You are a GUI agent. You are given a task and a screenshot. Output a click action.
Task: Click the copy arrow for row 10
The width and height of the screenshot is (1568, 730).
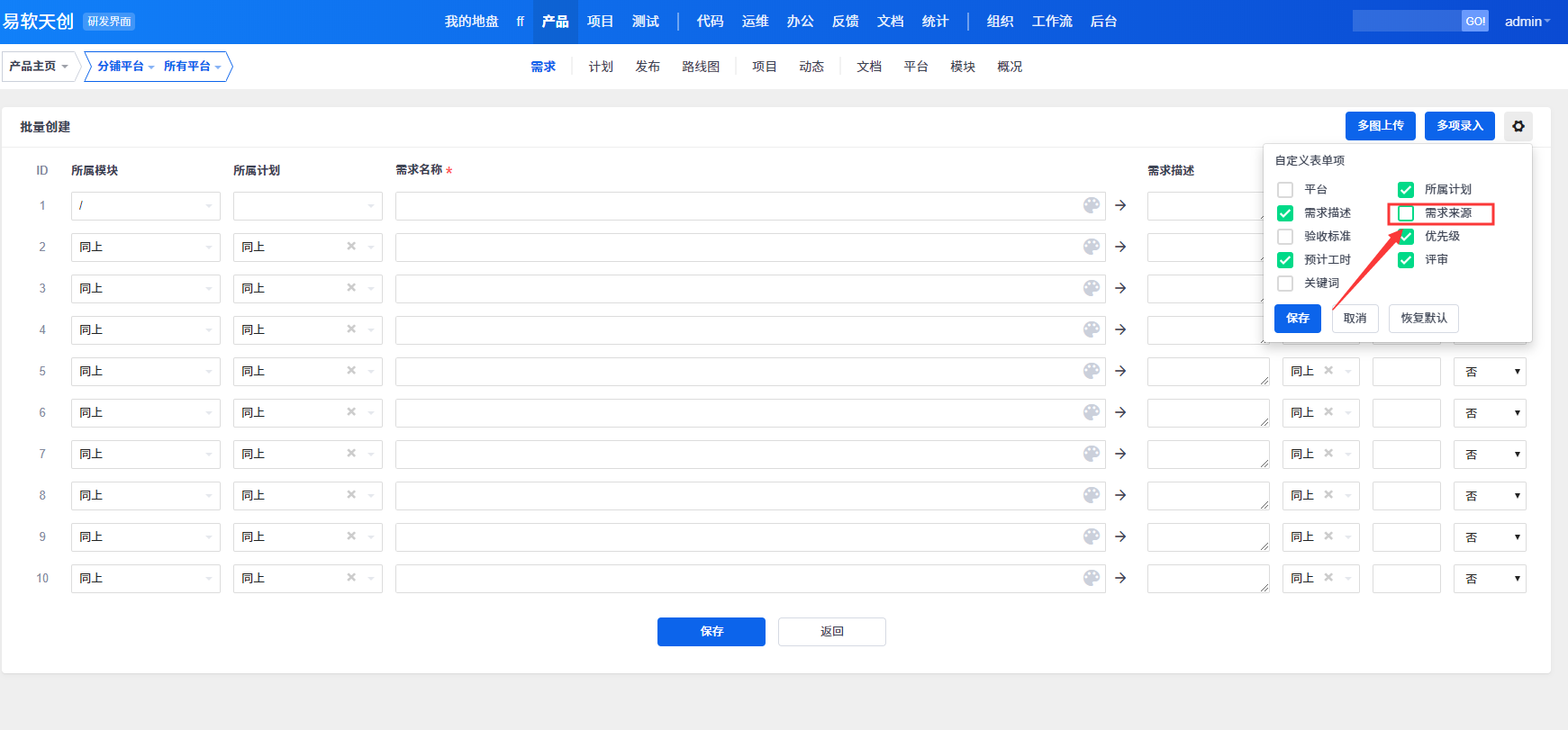point(1120,578)
